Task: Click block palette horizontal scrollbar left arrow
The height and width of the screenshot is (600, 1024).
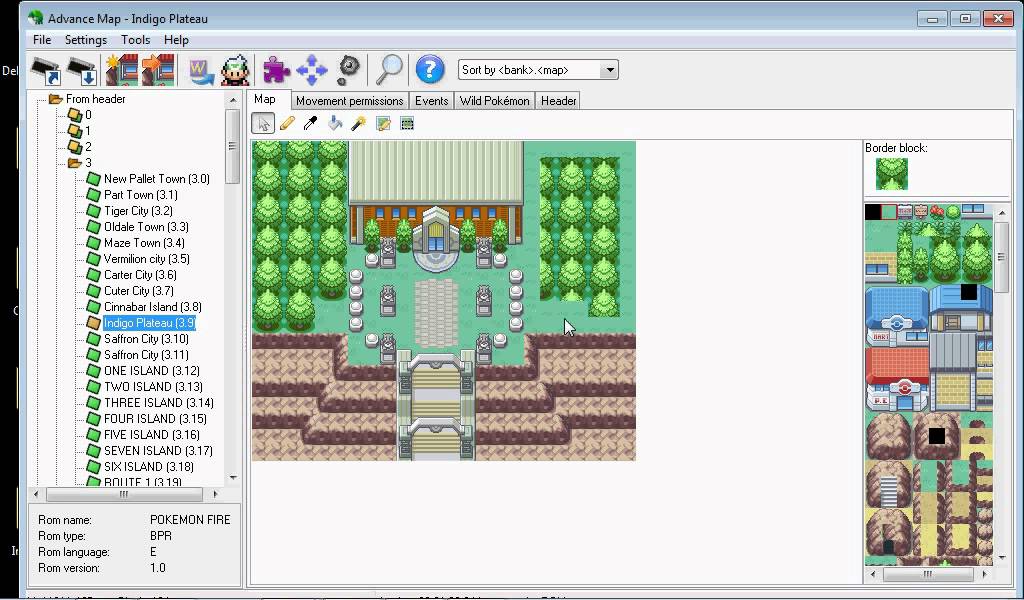Action: click(x=873, y=574)
